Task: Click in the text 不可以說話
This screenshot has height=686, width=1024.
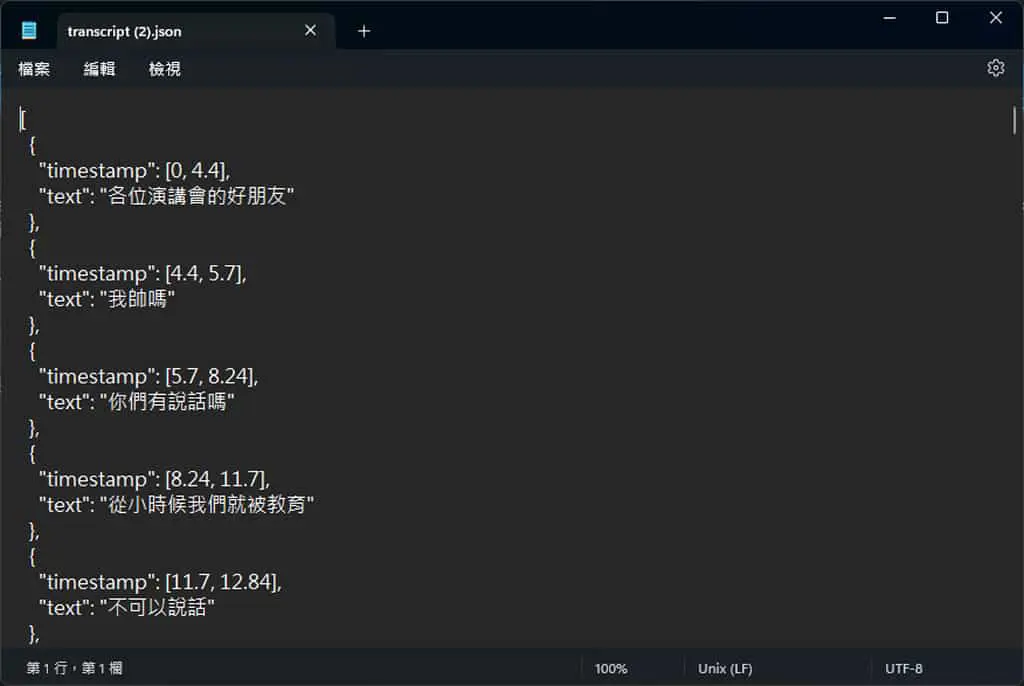Action: click(x=157, y=607)
